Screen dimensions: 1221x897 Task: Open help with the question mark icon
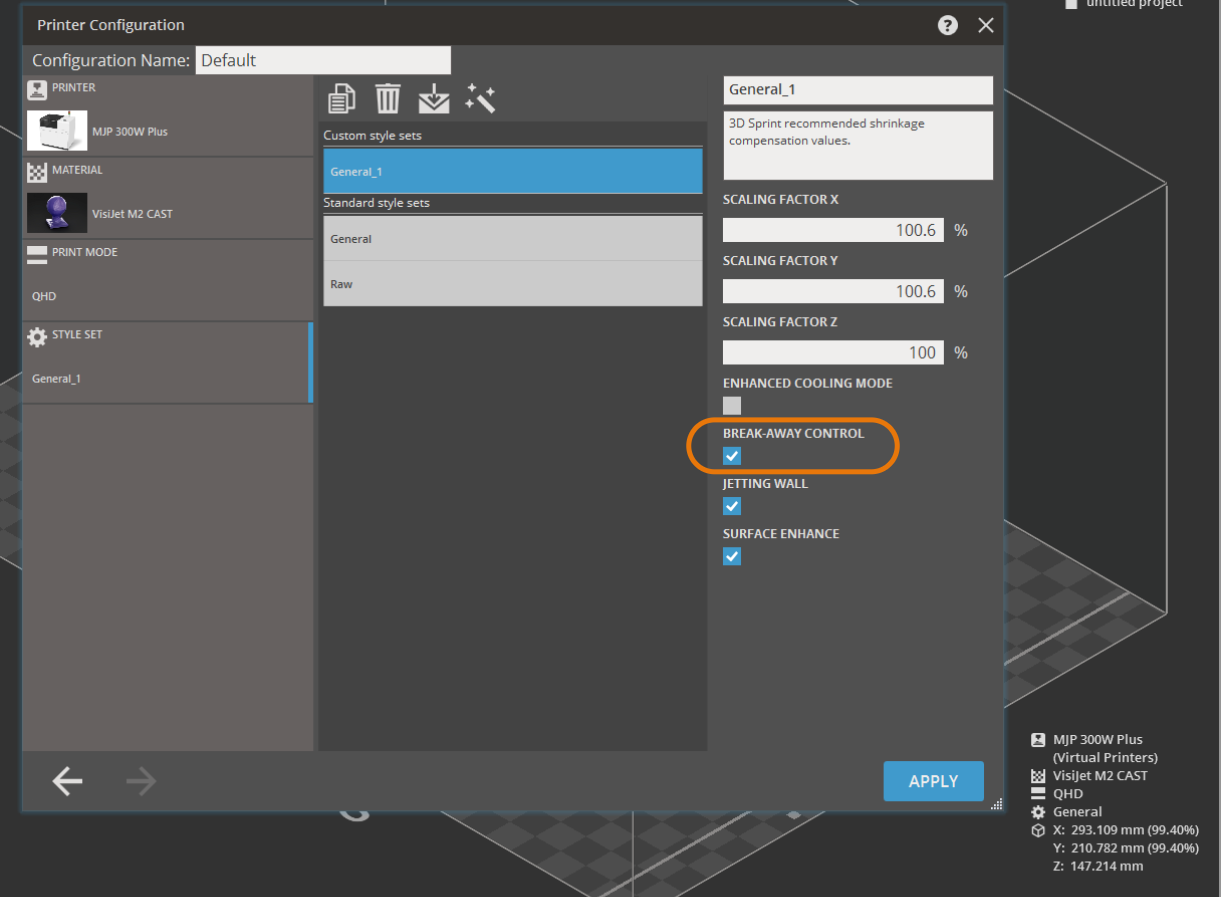pos(948,26)
